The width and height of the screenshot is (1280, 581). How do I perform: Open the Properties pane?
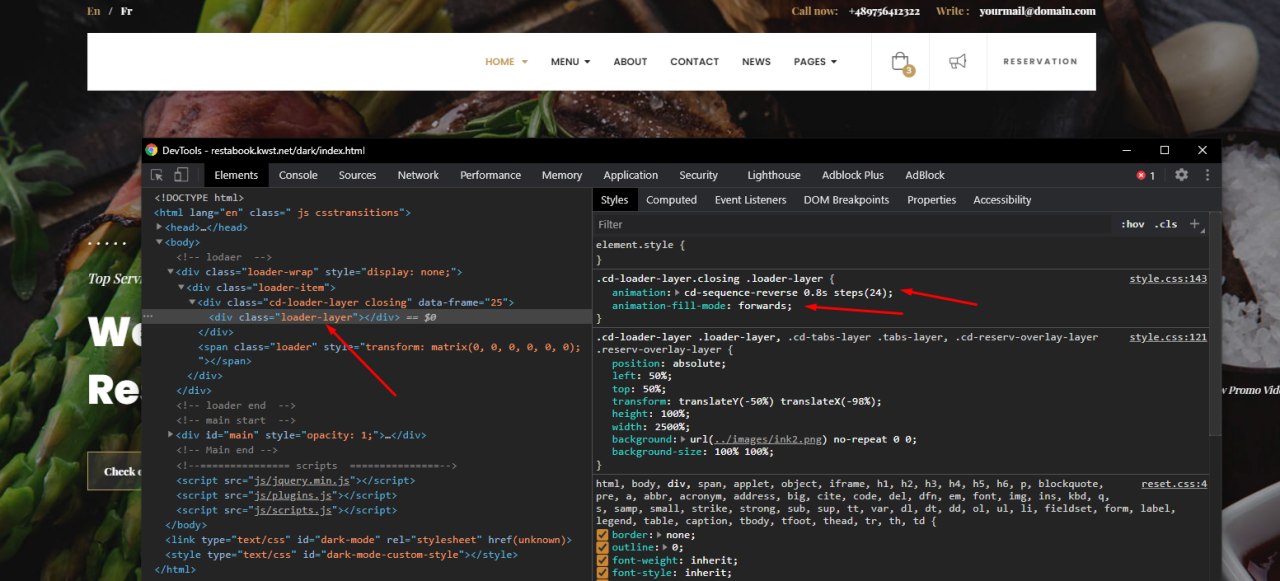point(932,200)
